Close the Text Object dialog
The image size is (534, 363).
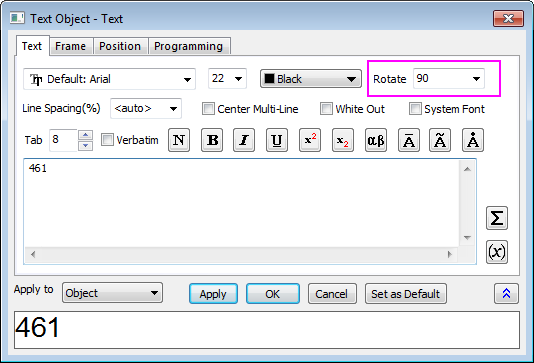point(508,18)
